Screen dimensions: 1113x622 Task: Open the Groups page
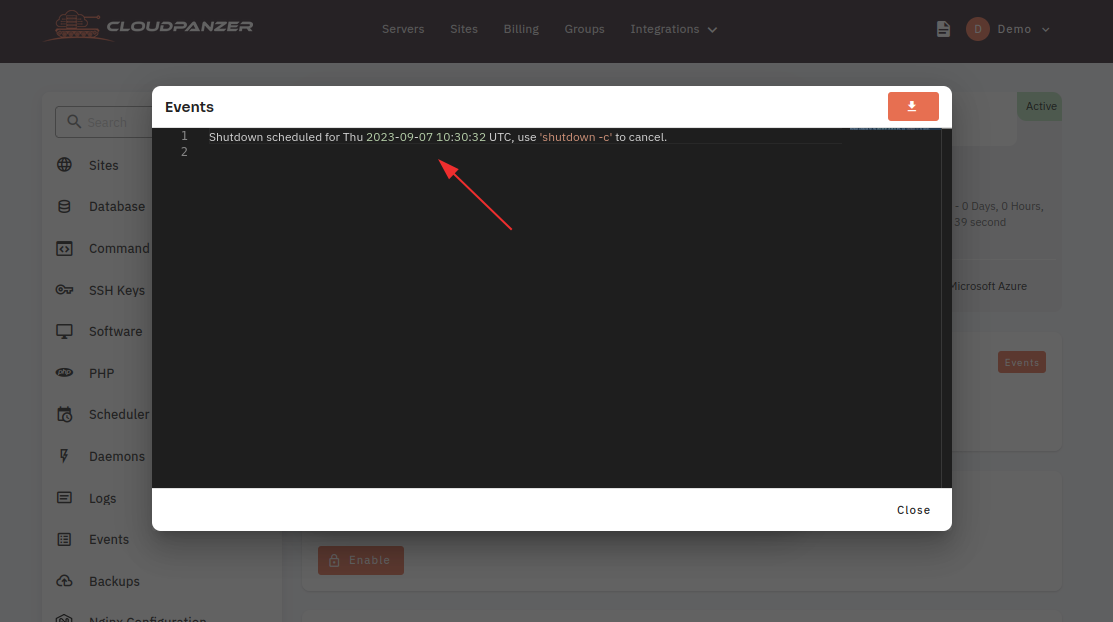584,29
